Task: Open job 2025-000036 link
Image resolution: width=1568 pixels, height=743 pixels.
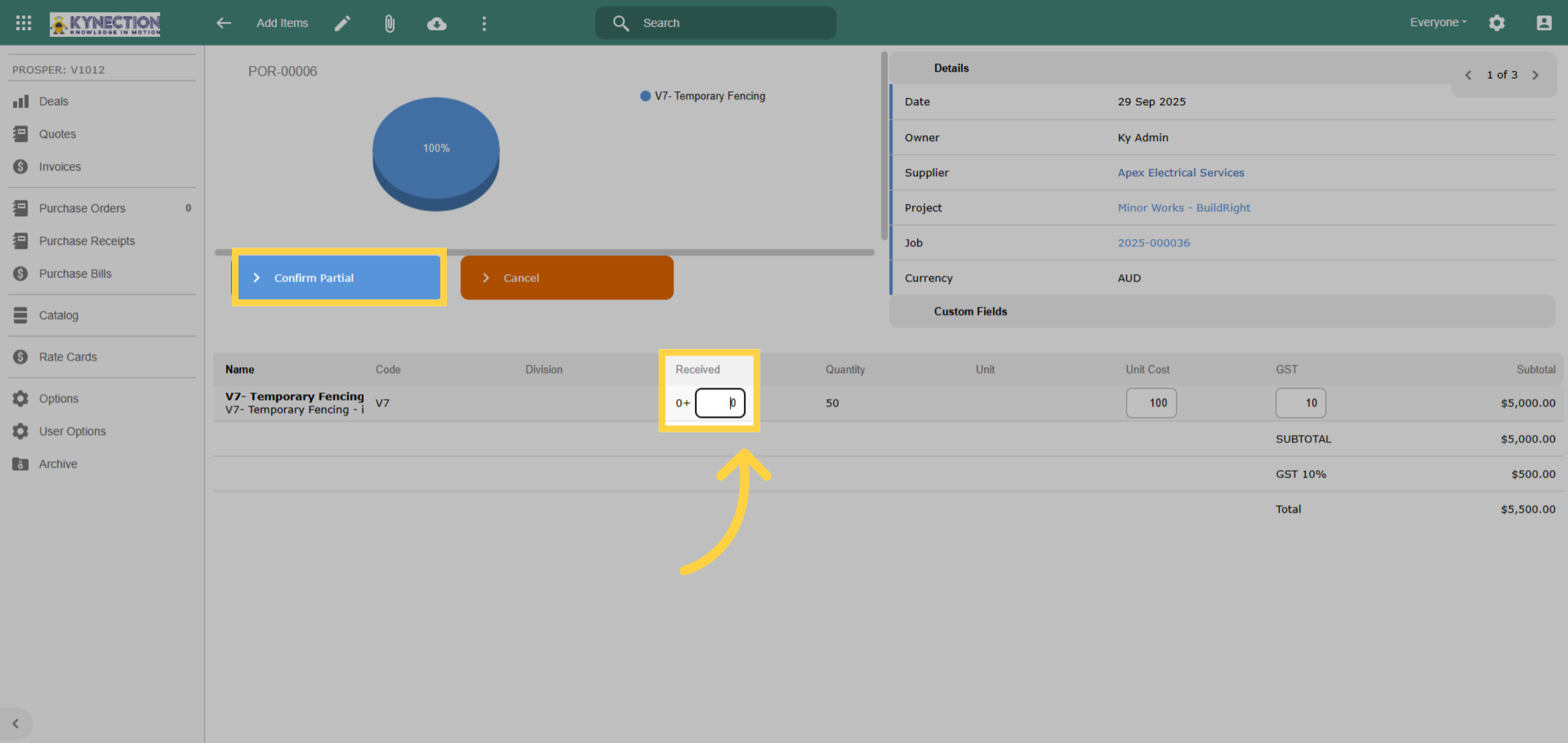Action: (x=1153, y=243)
